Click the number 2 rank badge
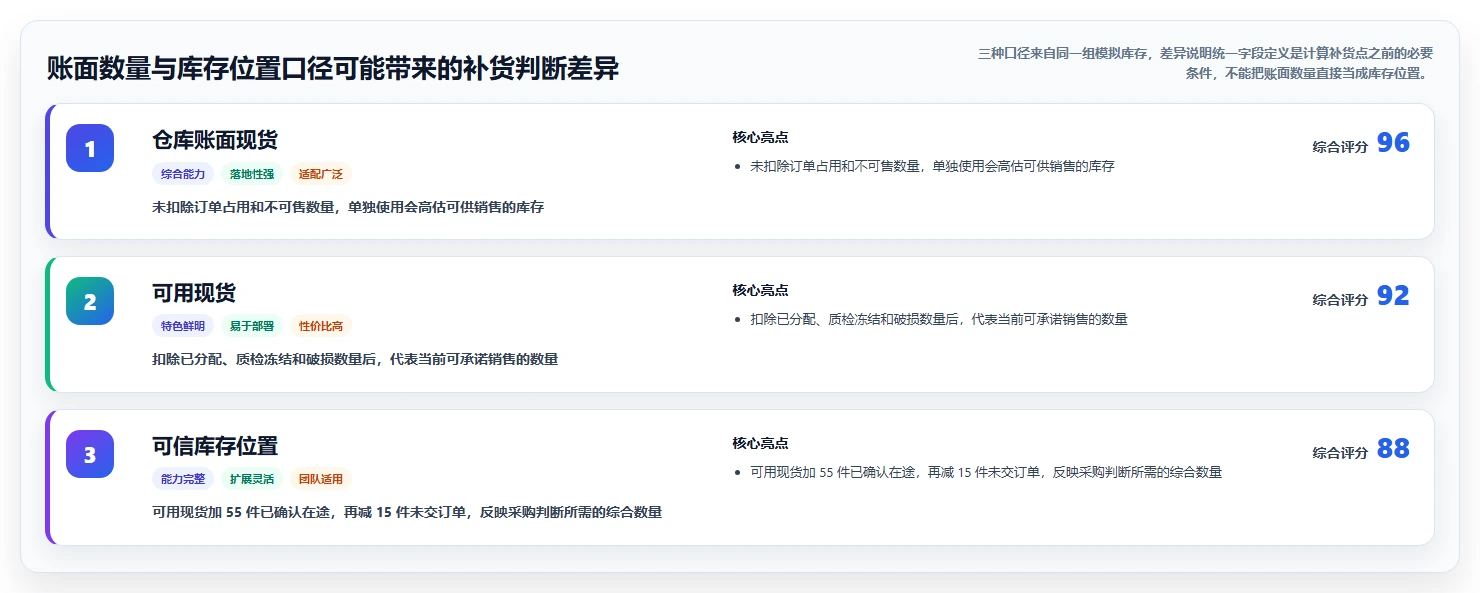Image resolution: width=1480 pixels, height=593 pixels. [x=90, y=301]
